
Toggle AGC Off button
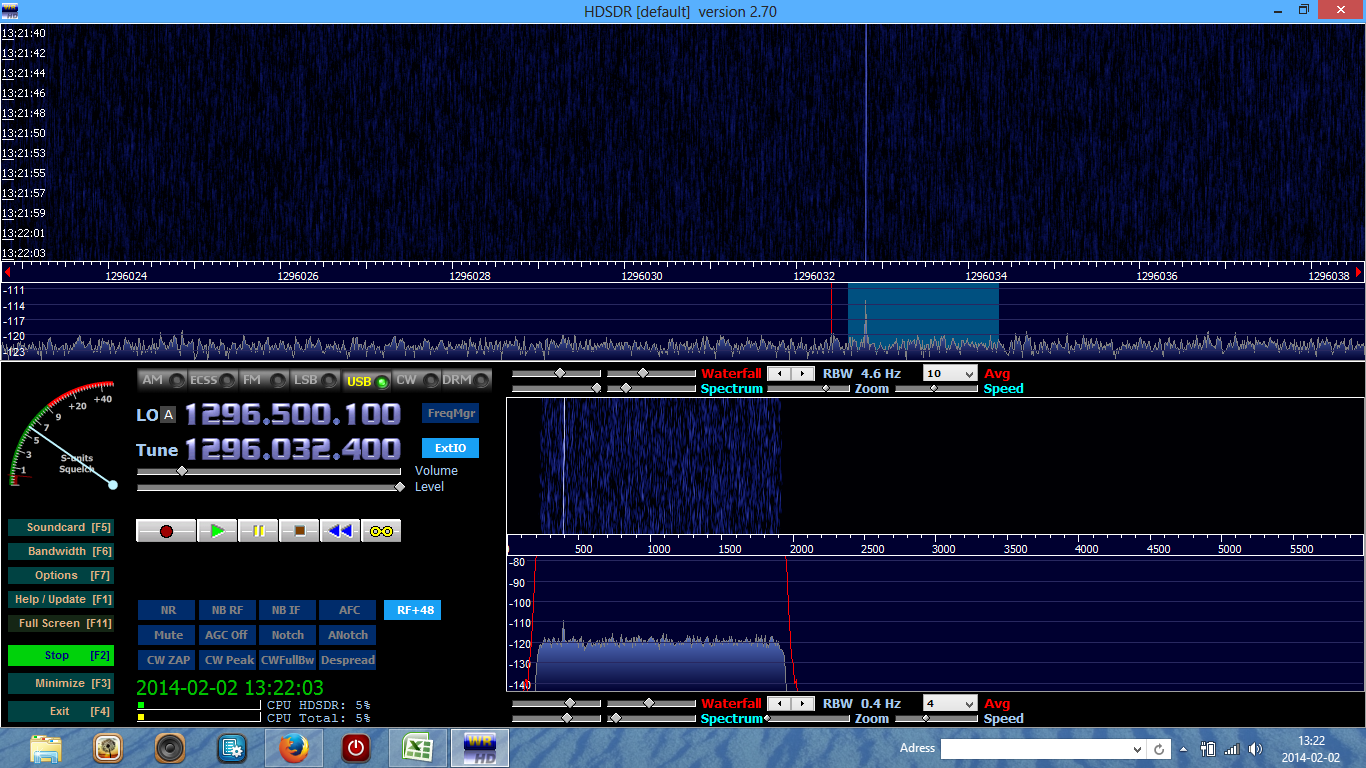pyautogui.click(x=227, y=635)
